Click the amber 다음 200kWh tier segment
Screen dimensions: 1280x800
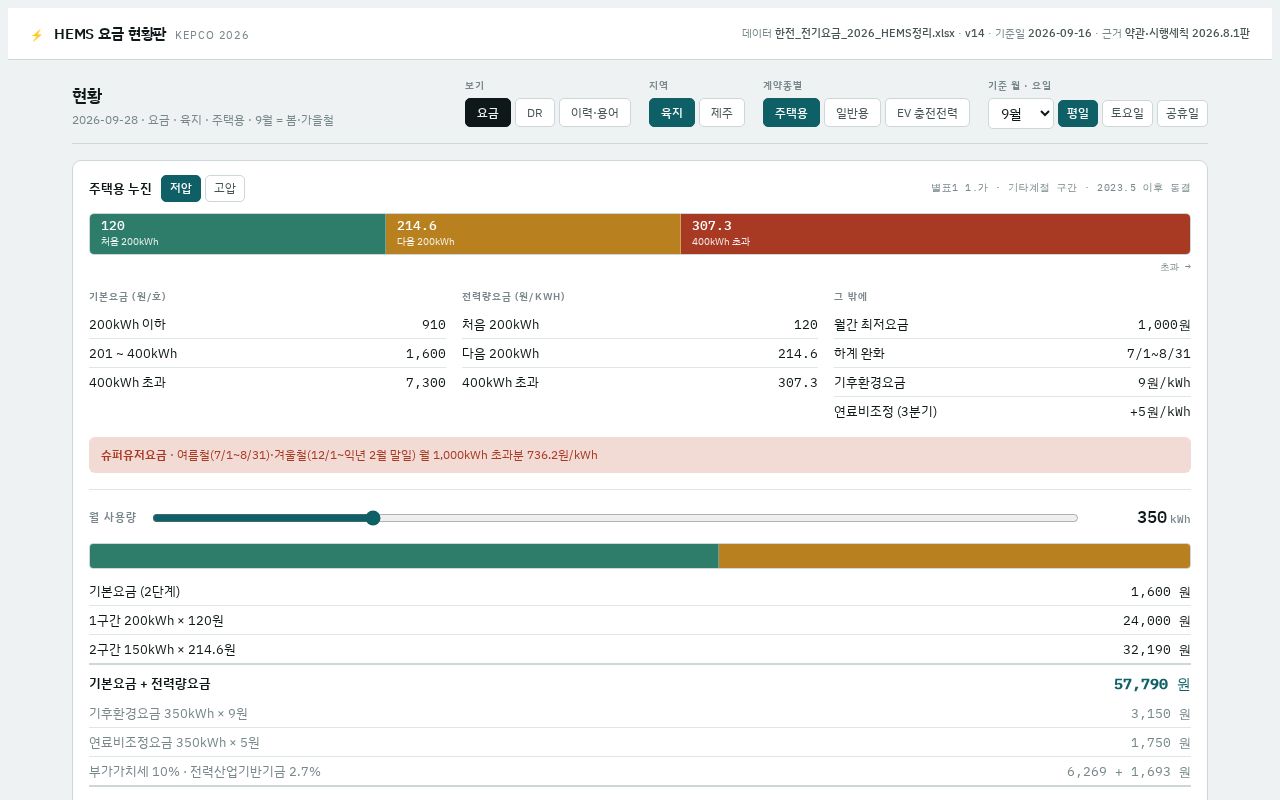533,234
